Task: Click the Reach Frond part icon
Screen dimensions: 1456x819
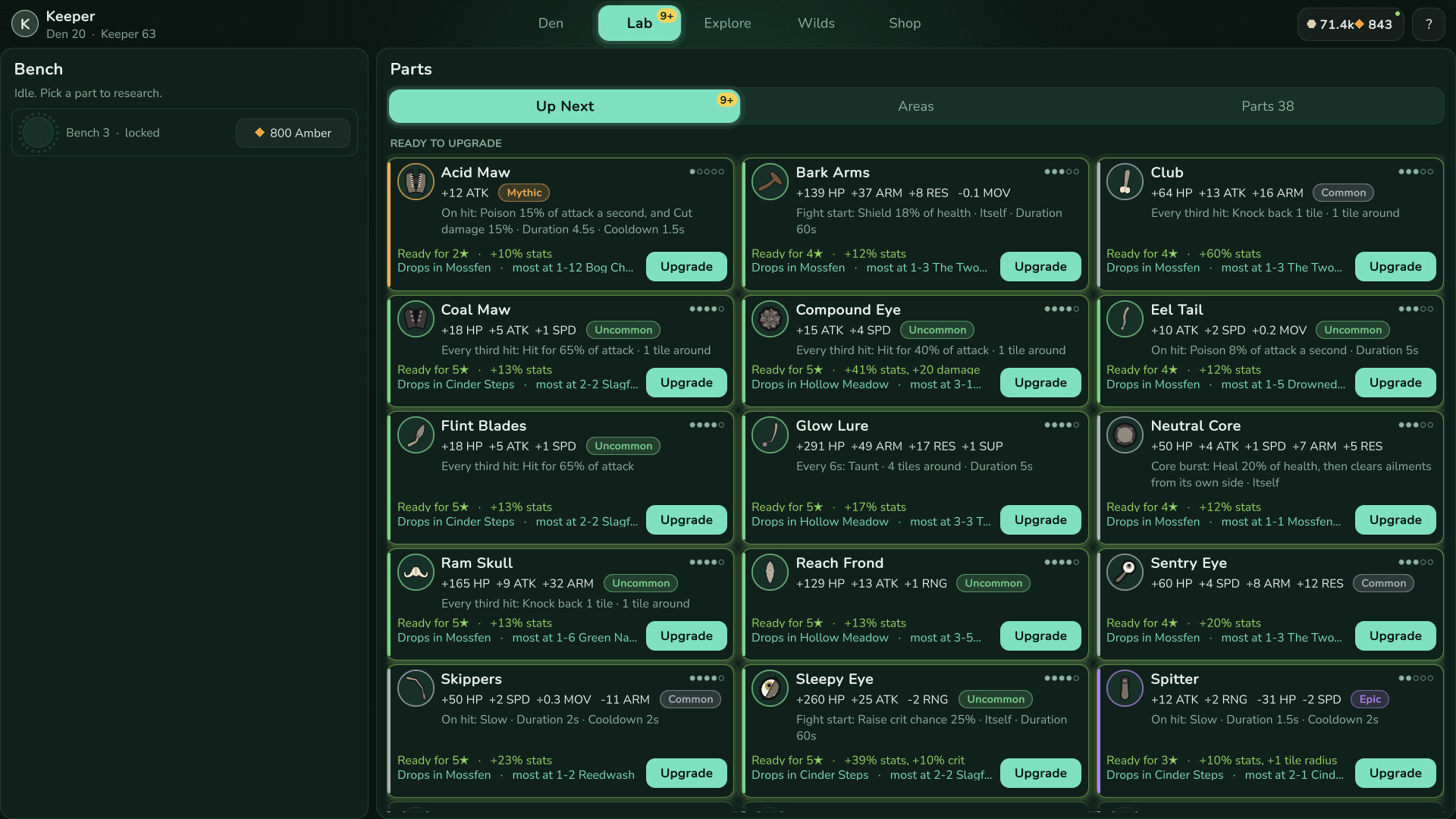Action: point(770,573)
